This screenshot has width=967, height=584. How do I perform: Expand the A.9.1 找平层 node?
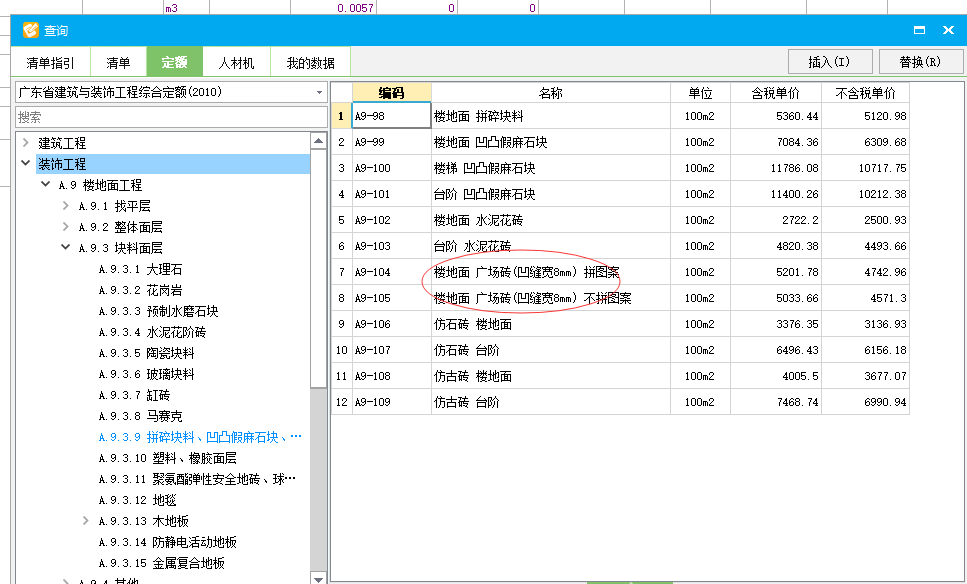tap(65, 205)
